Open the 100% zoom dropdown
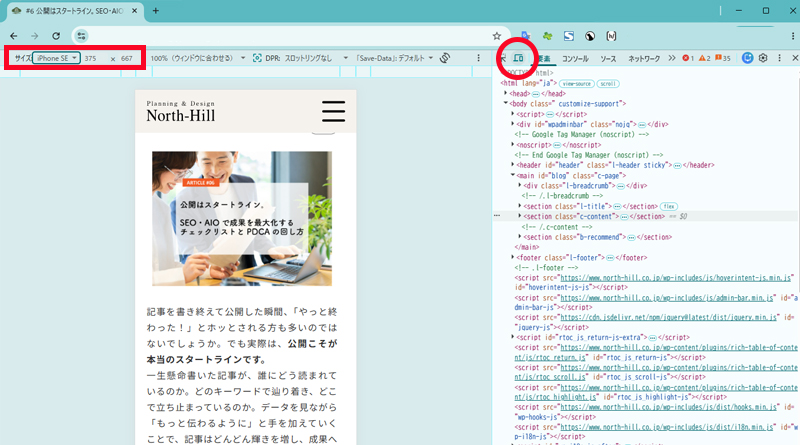 pyautogui.click(x=197, y=58)
